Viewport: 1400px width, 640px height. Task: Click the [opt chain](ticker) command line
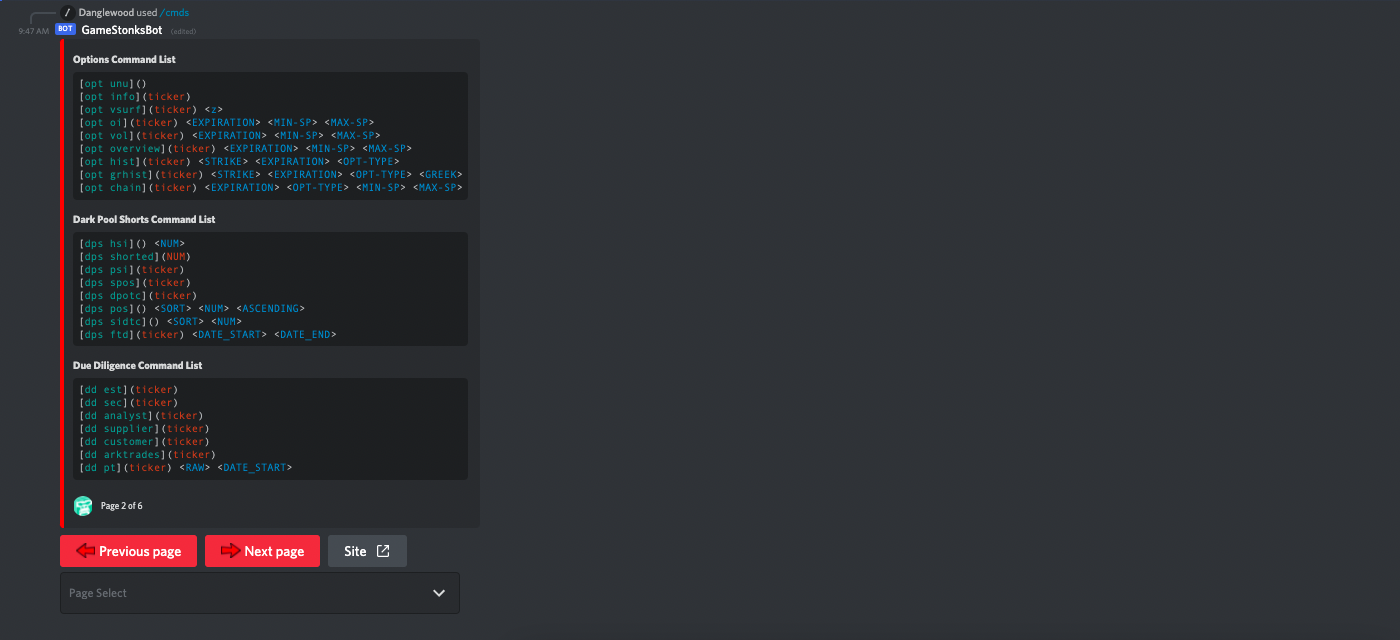[x=271, y=188]
